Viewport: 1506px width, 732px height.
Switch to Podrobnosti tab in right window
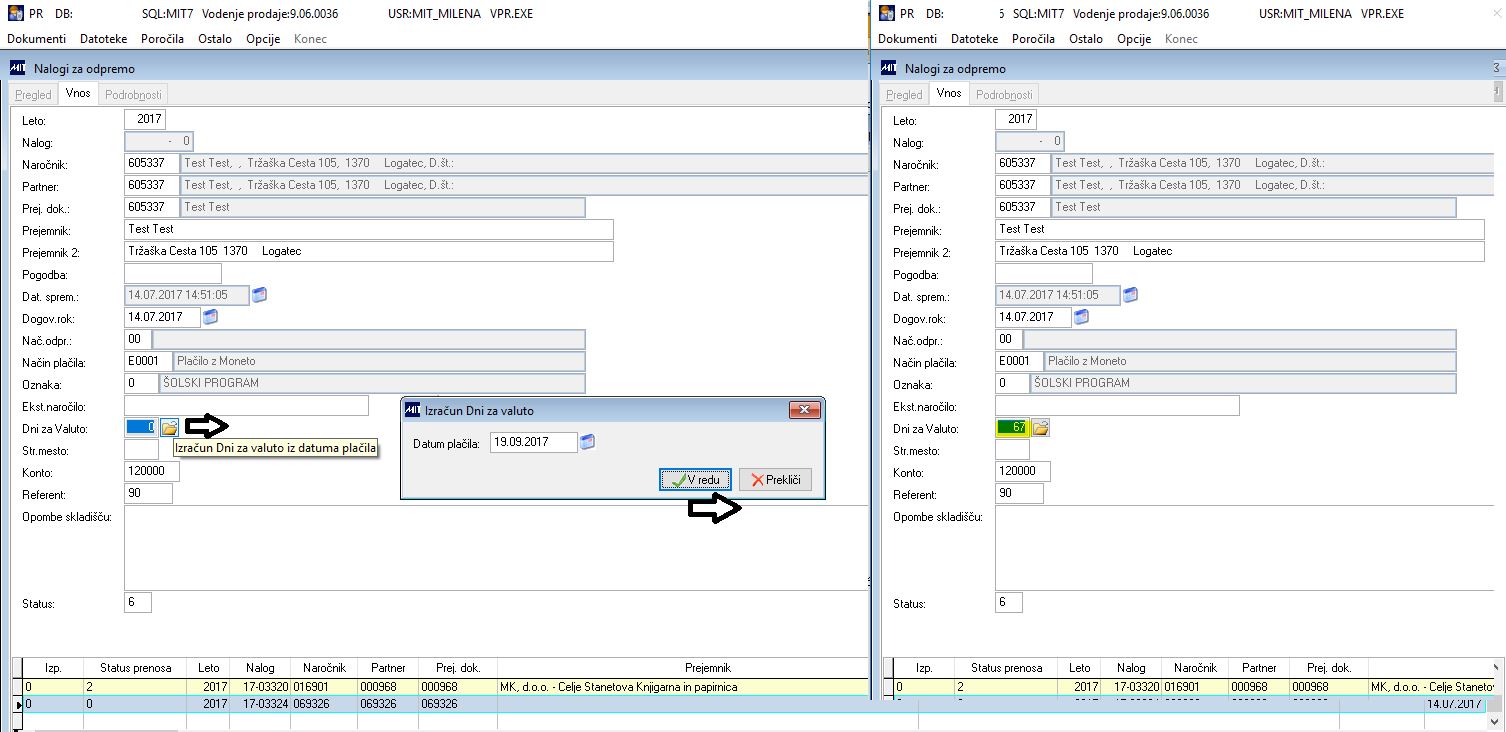(x=1004, y=94)
